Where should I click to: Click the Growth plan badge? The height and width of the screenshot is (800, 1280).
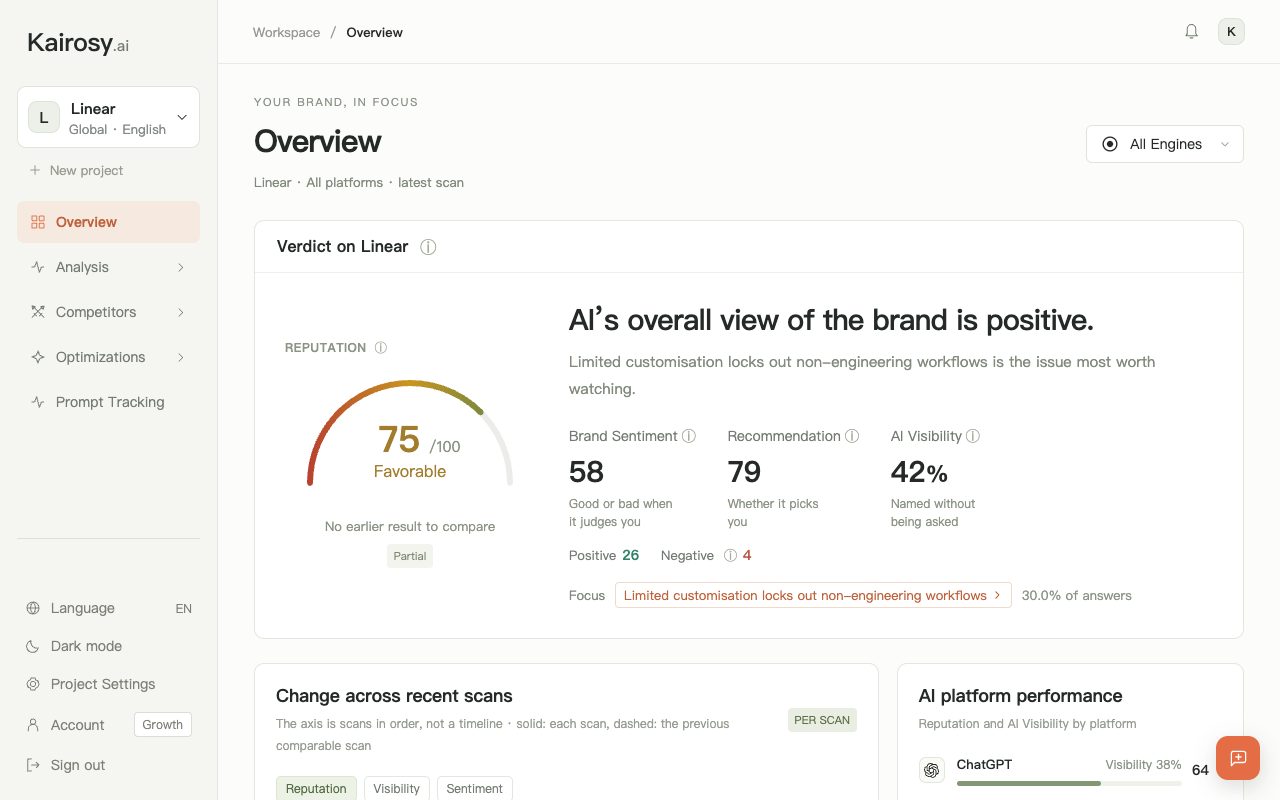(162, 725)
